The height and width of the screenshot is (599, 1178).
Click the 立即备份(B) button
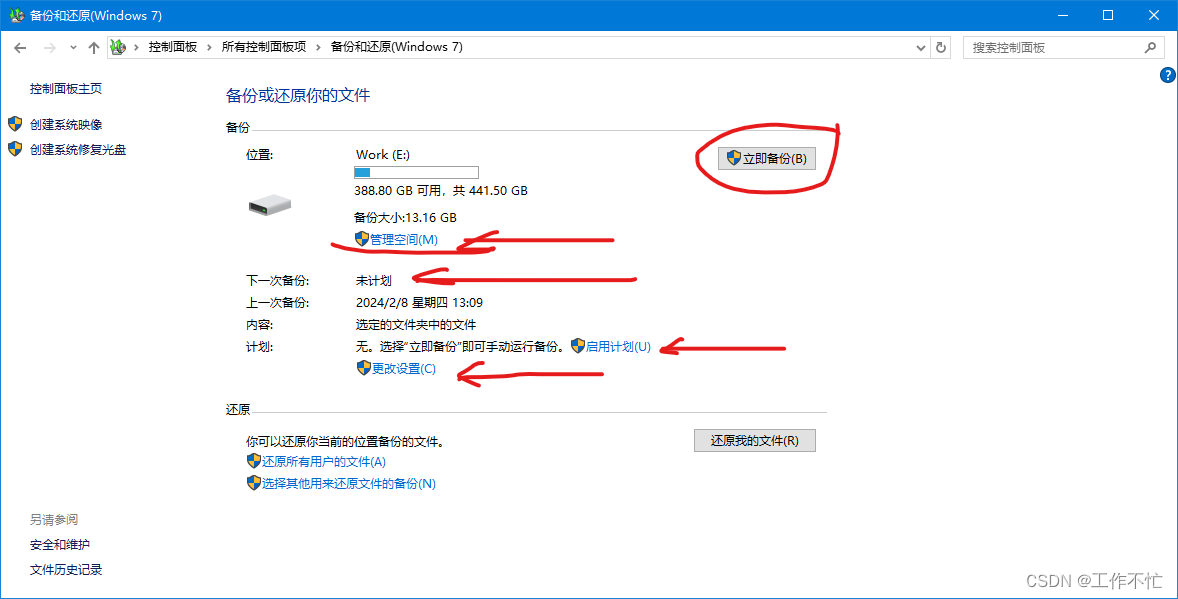coord(766,159)
